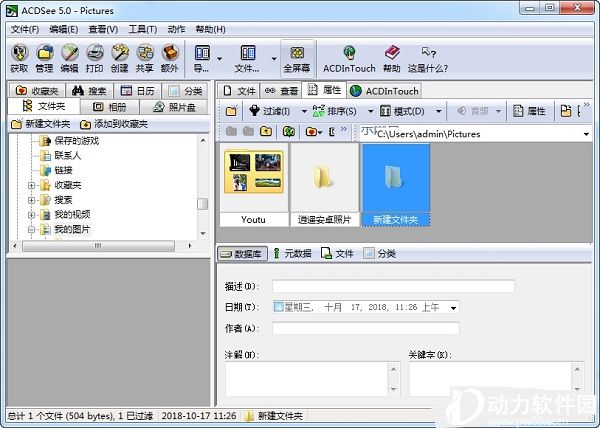
Task: Click the 额外 (Extras) treasure chest icon
Action: click(x=170, y=59)
